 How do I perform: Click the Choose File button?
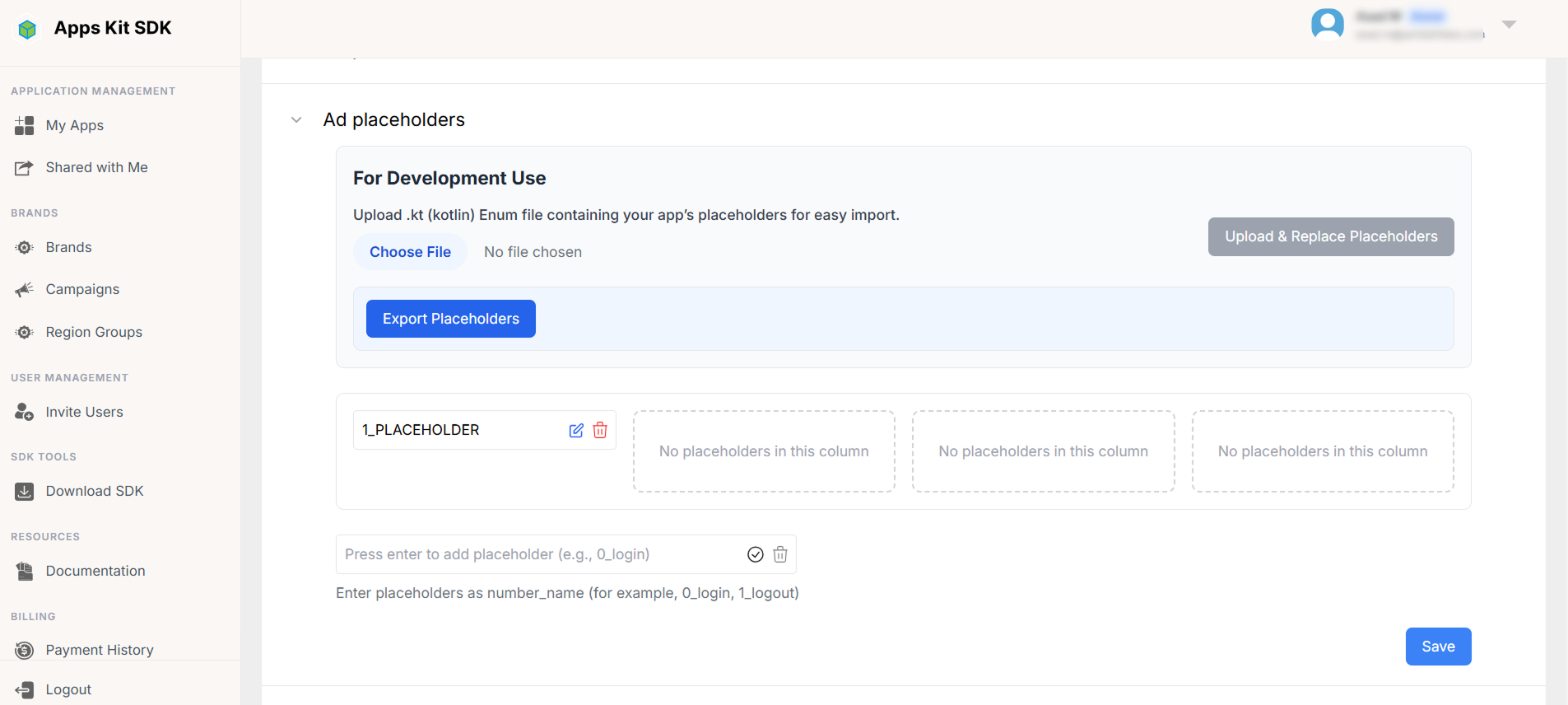(410, 252)
